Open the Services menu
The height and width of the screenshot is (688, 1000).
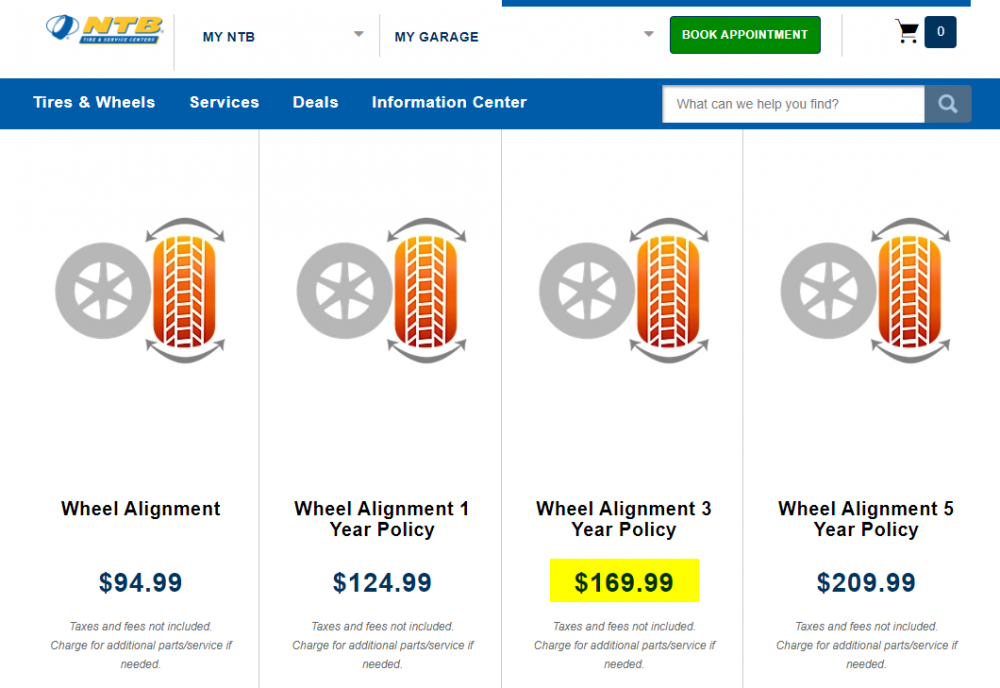coord(224,102)
